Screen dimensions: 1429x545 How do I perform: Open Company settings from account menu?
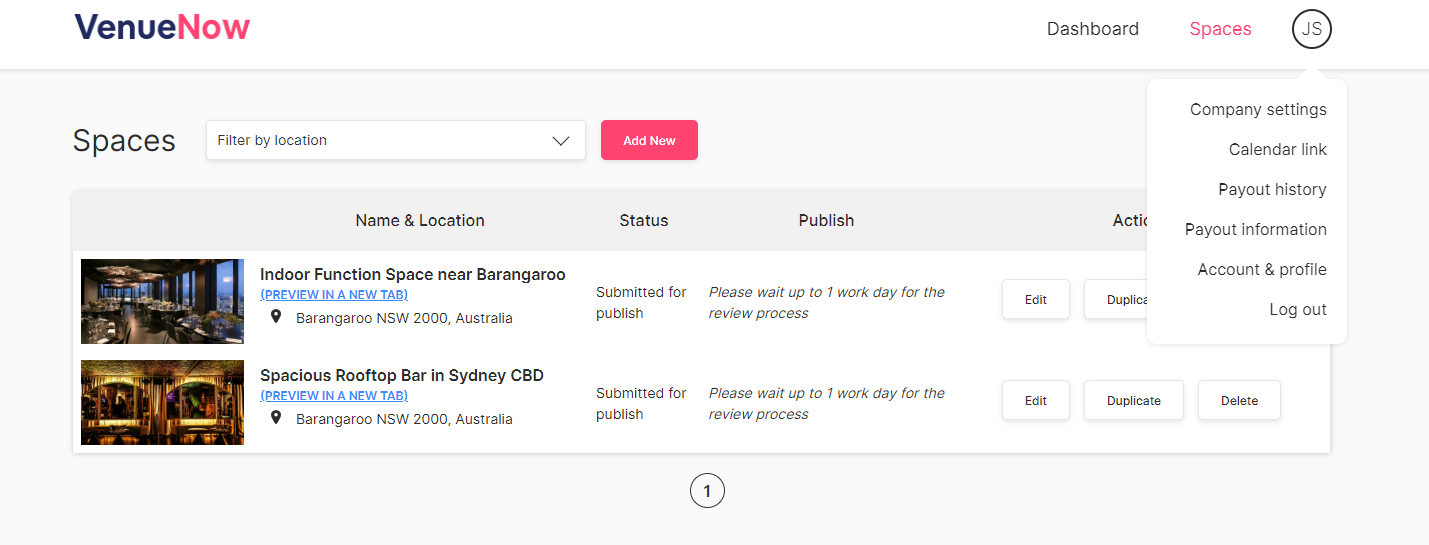[x=1258, y=109]
